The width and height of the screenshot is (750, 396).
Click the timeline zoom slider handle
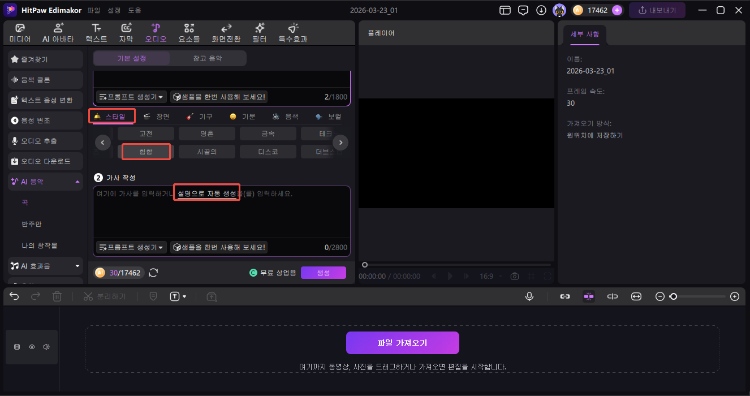pyautogui.click(x=673, y=297)
